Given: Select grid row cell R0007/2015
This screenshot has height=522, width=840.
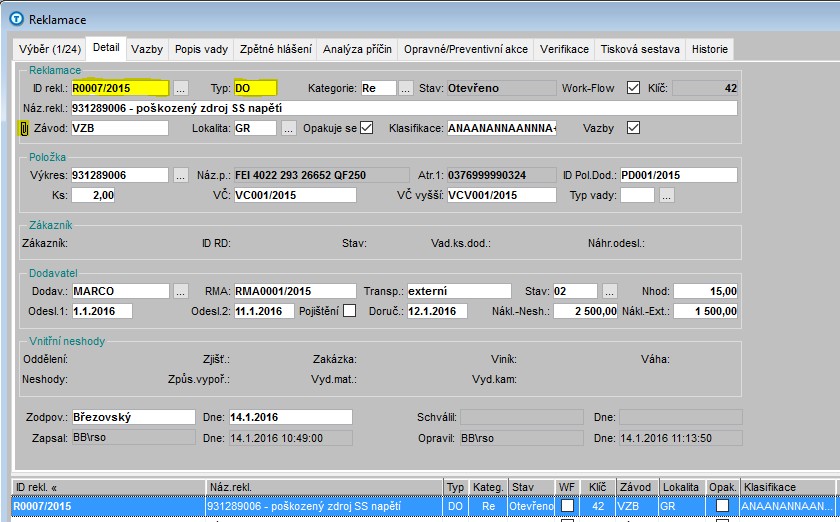Looking at the screenshot, I should [109, 506].
